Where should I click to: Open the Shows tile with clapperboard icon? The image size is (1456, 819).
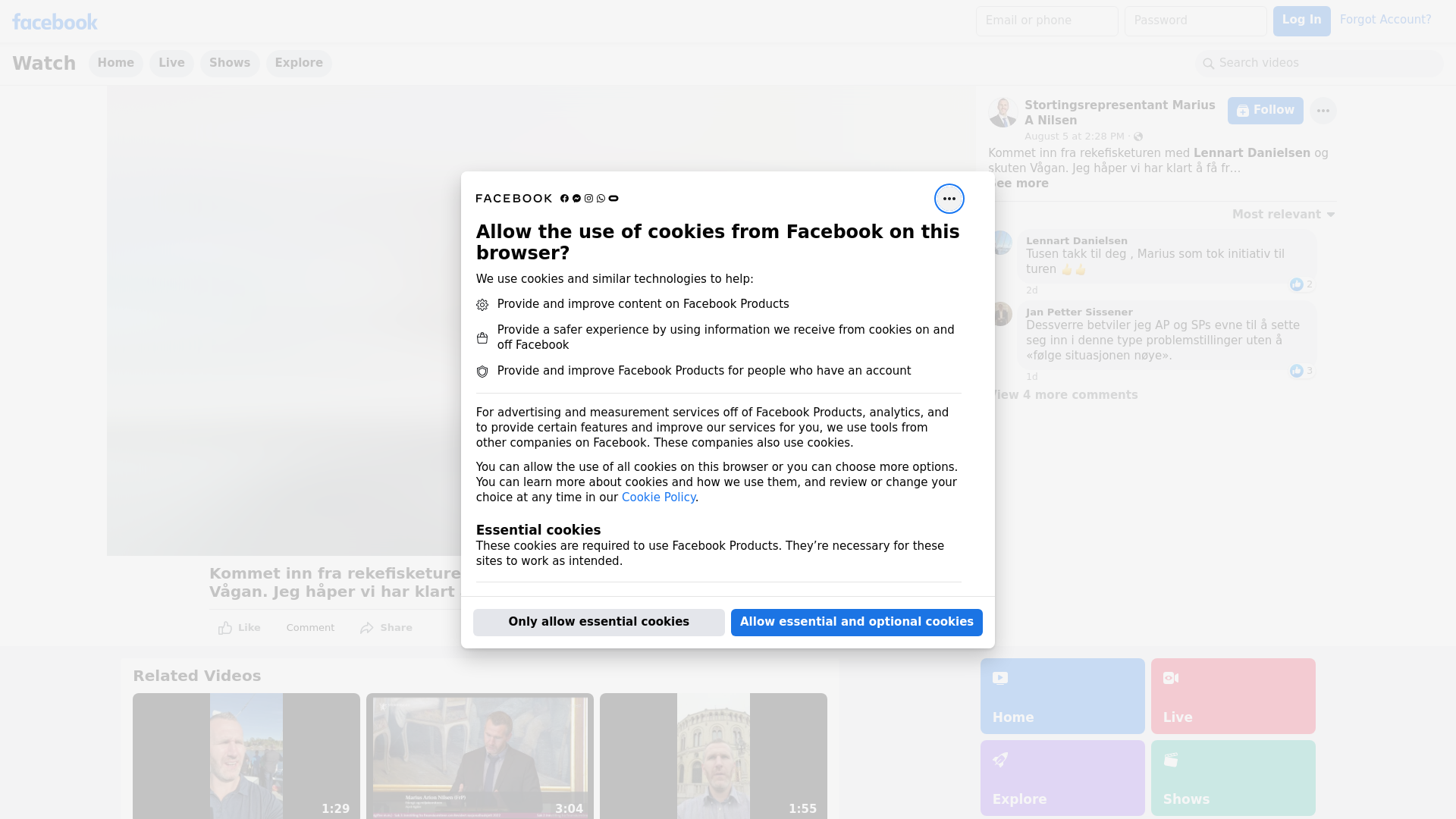point(1232,777)
